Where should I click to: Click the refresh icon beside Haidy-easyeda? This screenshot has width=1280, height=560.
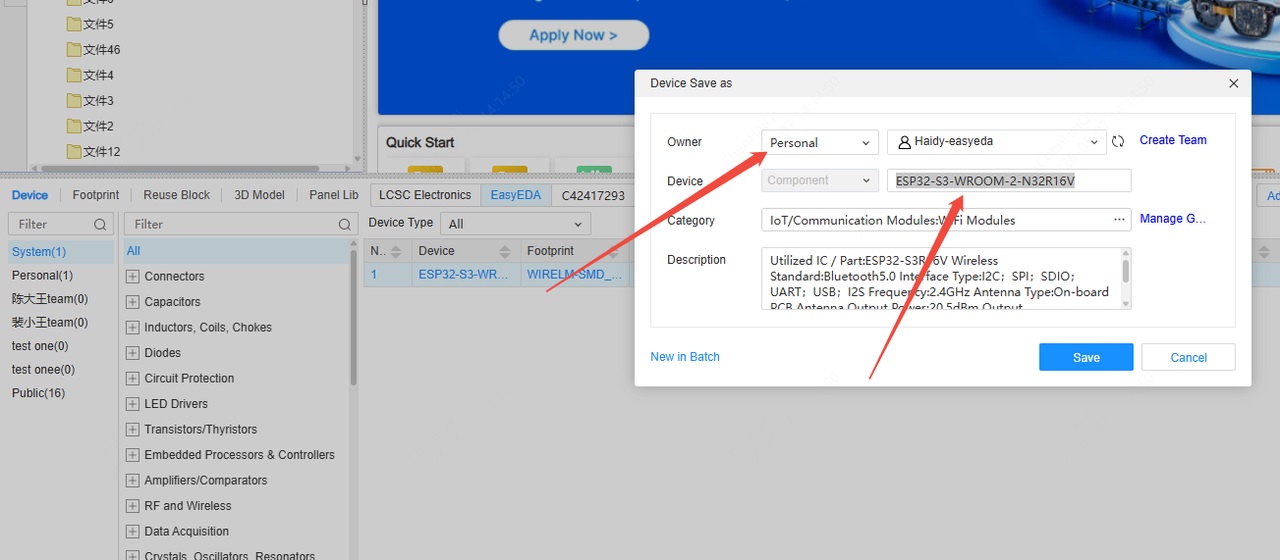click(1119, 142)
